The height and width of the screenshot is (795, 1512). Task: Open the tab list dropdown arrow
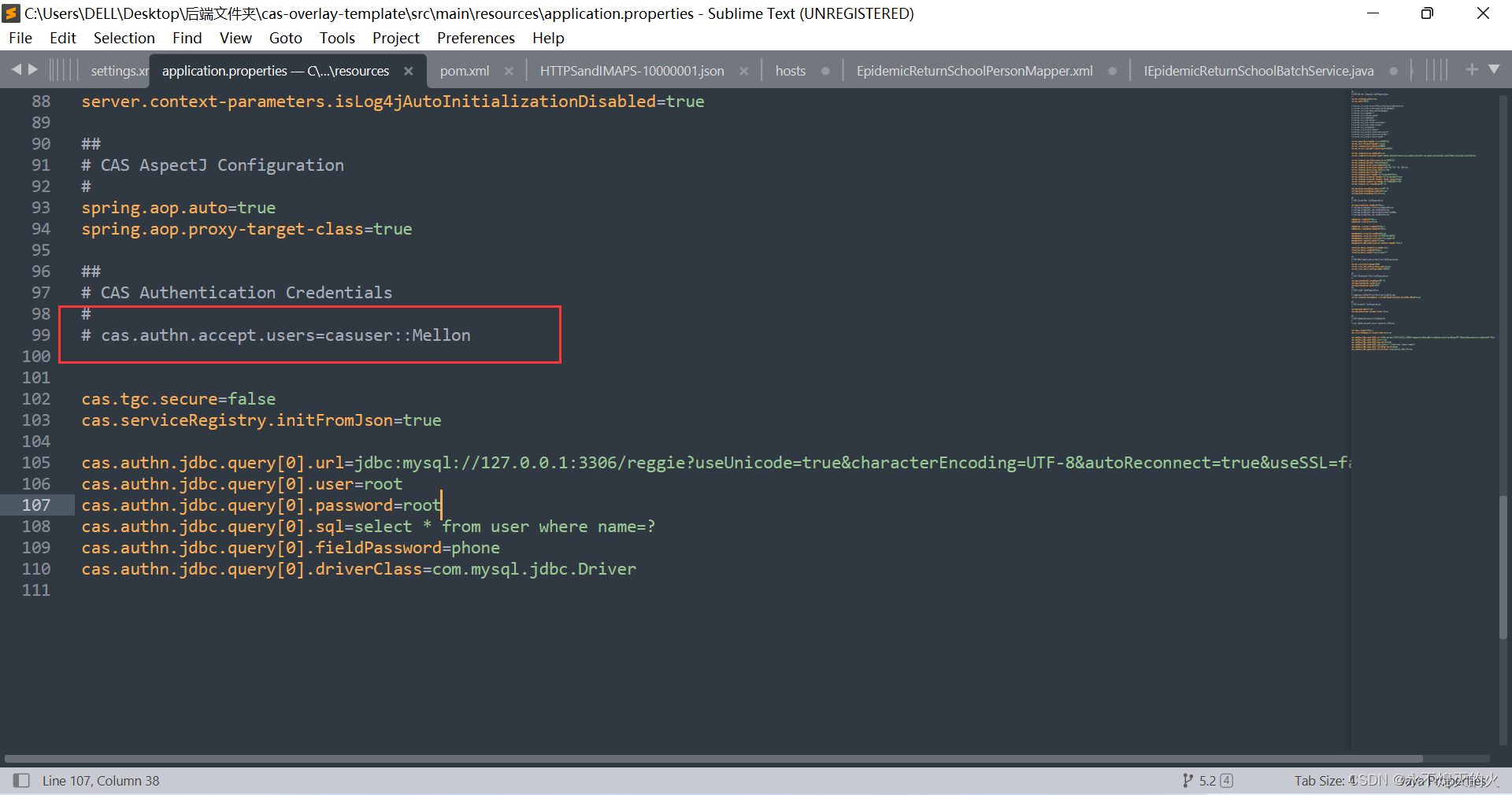tap(1494, 69)
